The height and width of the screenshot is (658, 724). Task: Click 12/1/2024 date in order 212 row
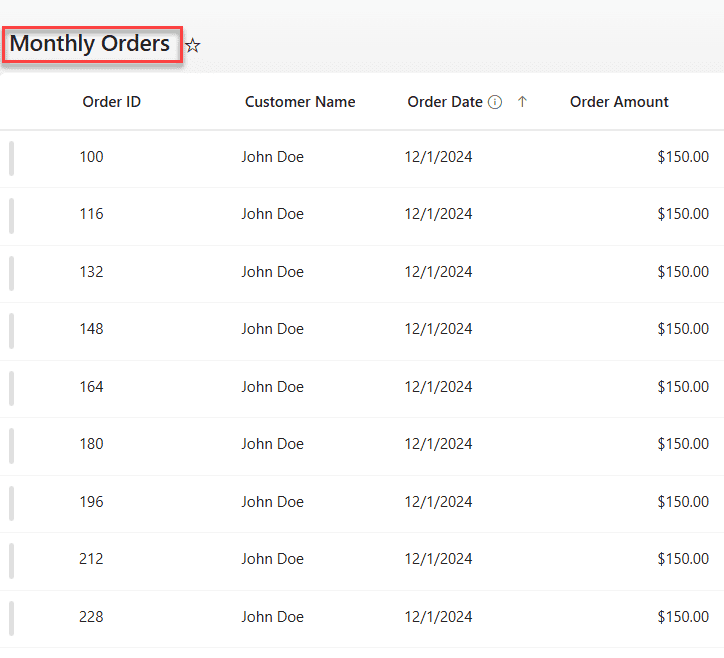pyautogui.click(x=438, y=559)
